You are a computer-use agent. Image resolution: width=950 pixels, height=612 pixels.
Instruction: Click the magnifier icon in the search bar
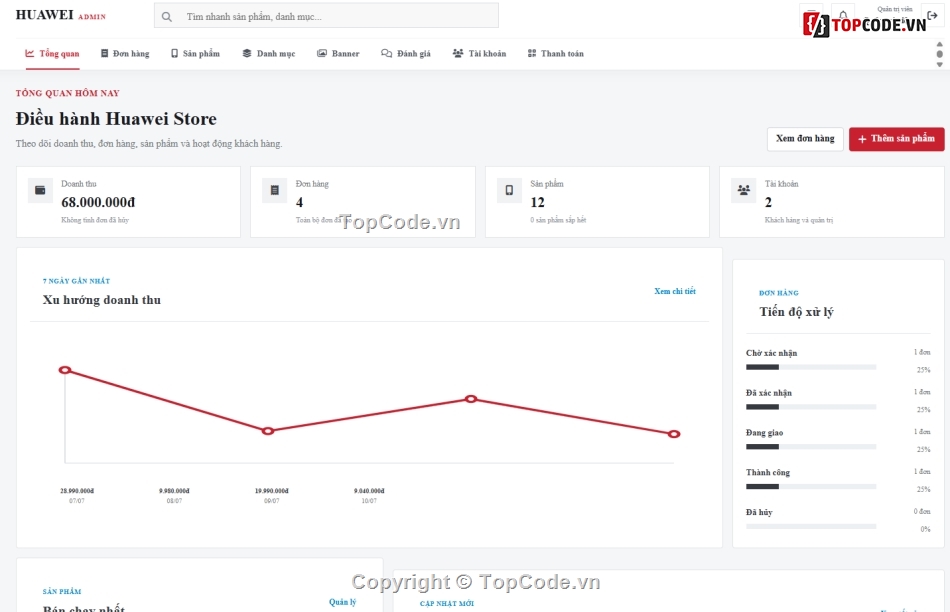[167, 16]
